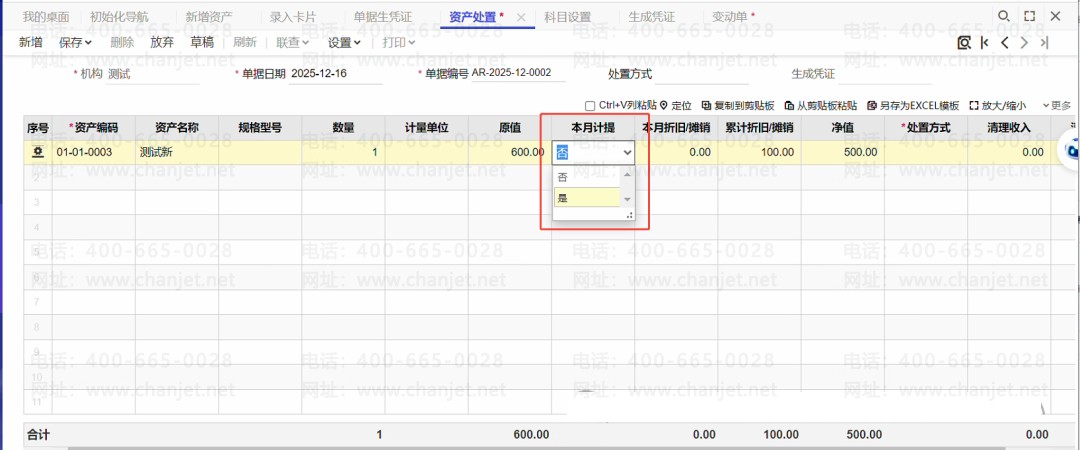Switch to the 录入卡片 tab
This screenshot has height=450, width=1080.
(x=293, y=17)
